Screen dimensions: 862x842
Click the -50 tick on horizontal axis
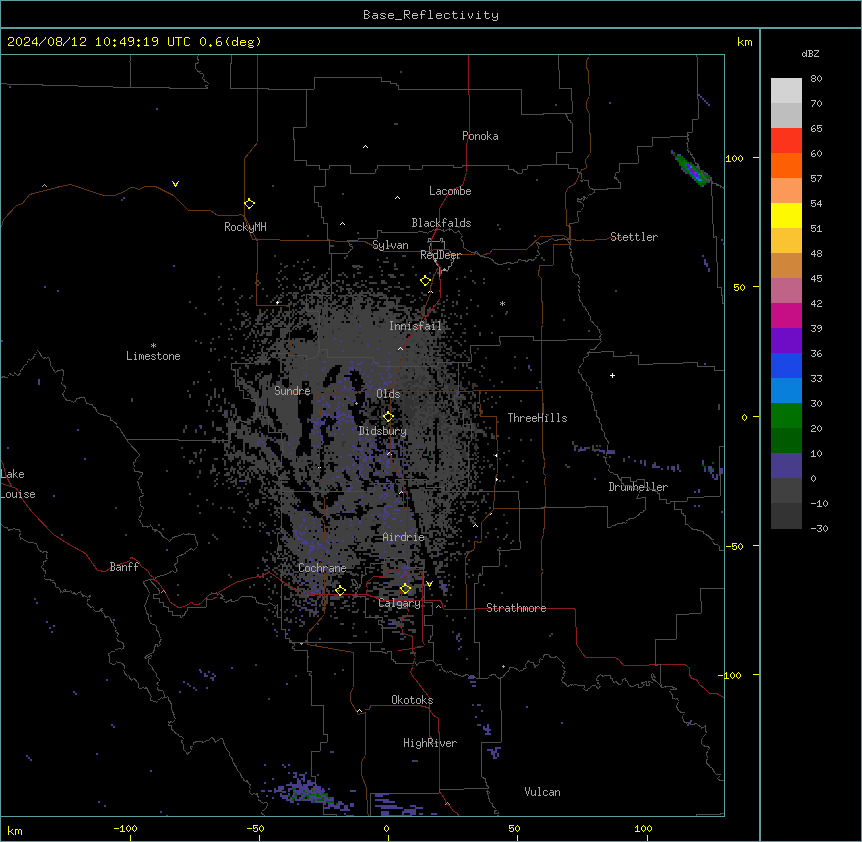pyautogui.click(x=255, y=829)
